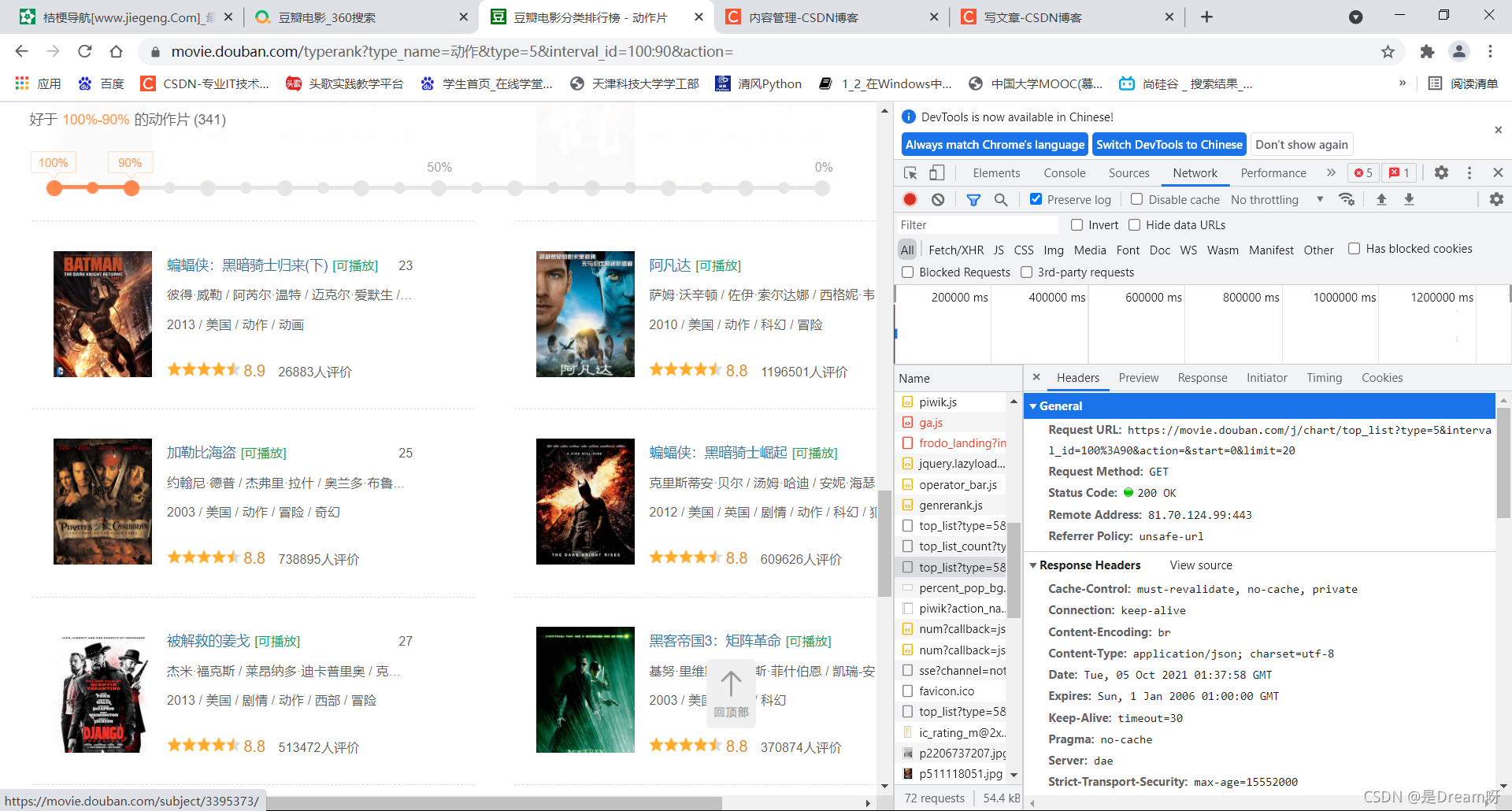
Task: Check Has blocked cookies checkbox
Action: (1354, 248)
